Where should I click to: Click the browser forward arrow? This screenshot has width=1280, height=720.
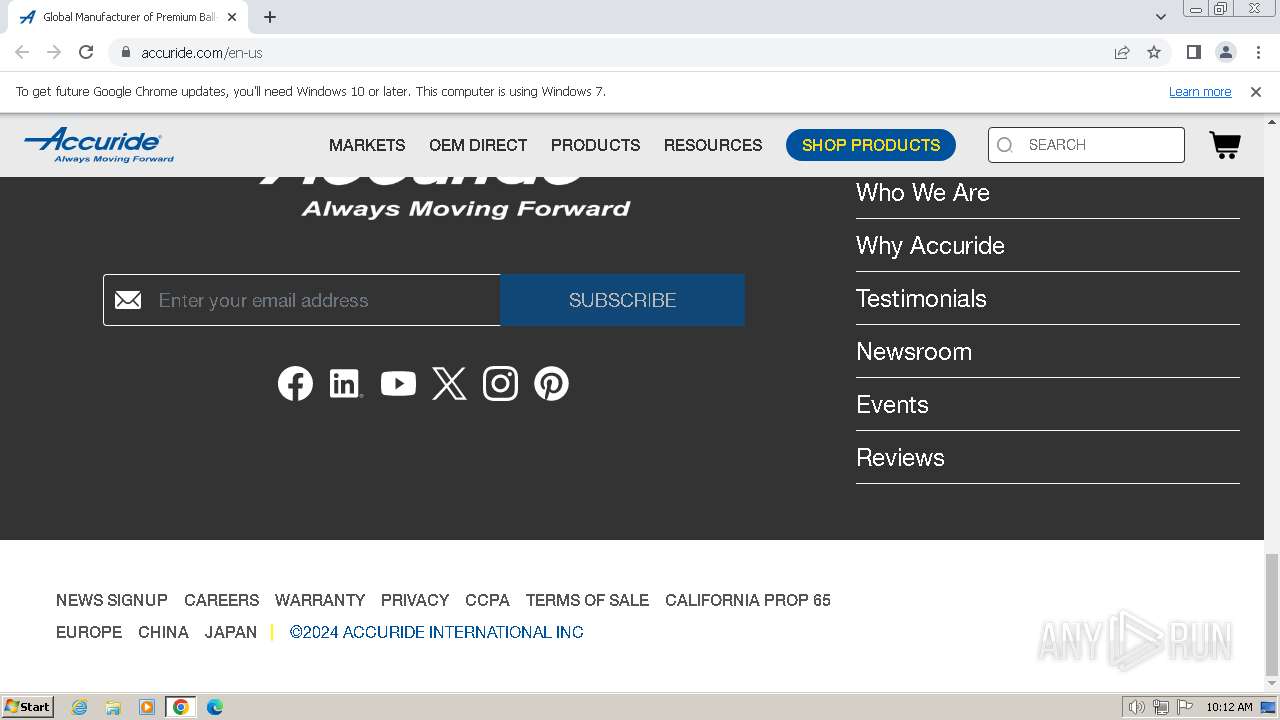point(54,52)
